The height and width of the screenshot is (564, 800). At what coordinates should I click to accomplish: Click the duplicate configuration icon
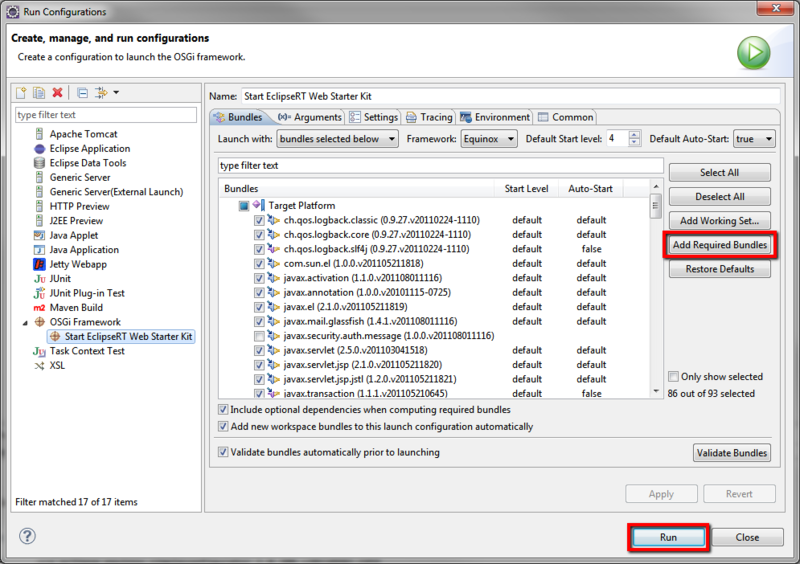(39, 92)
